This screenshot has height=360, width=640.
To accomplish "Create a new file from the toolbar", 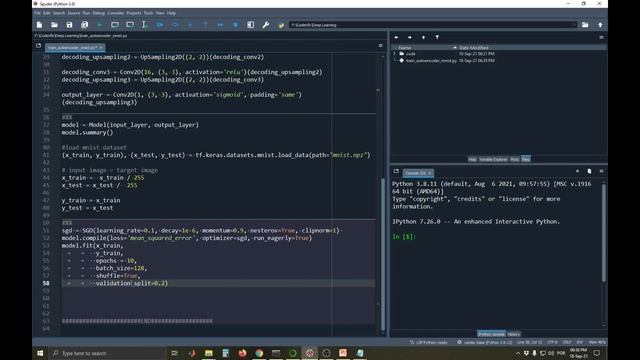I will coord(40,25).
